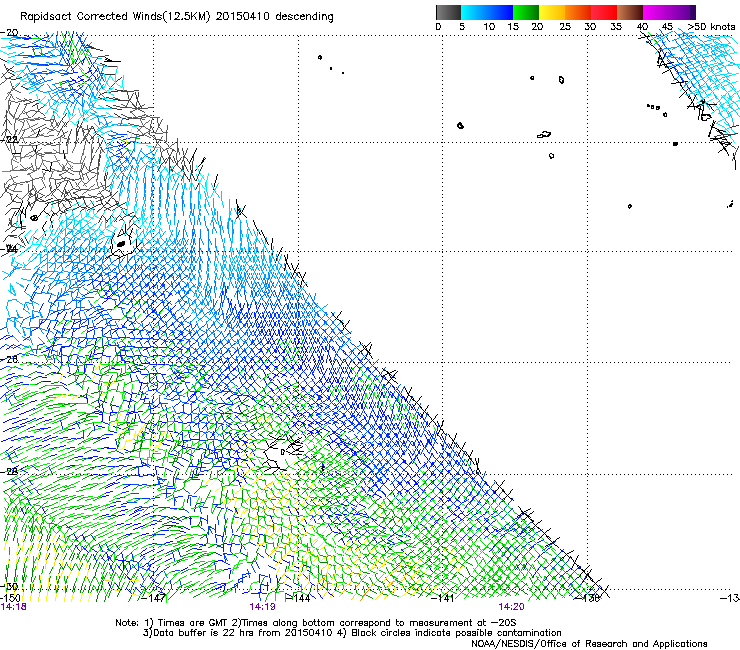Click the purple '14:18' time label
The height and width of the screenshot is (650, 740).
tap(14, 607)
